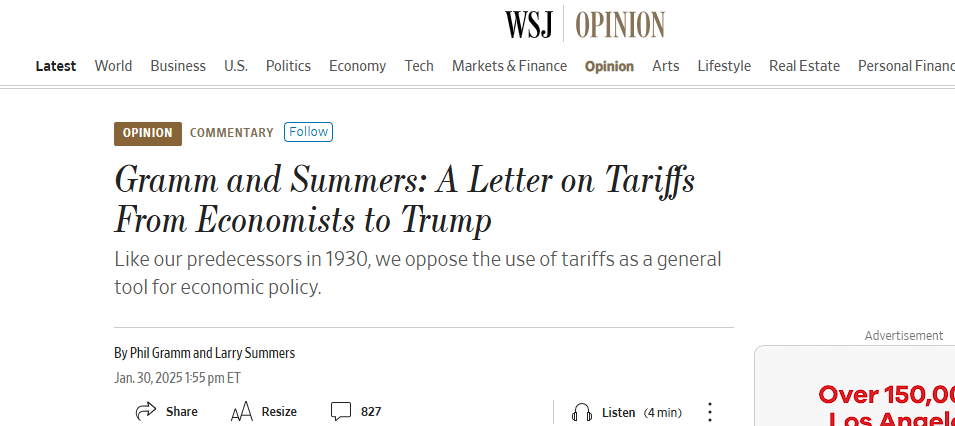The image size is (955, 426).
Task: Open the Real Estate section
Action: tap(804, 66)
